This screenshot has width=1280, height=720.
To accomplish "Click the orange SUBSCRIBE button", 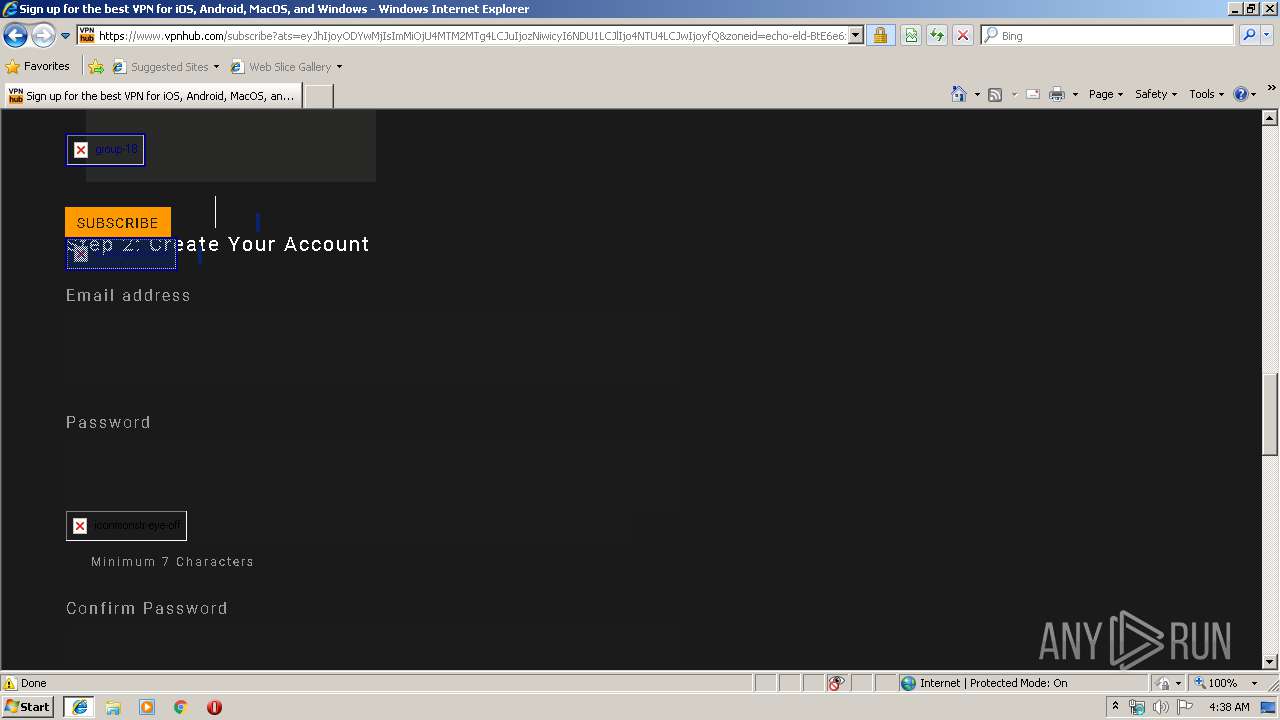I will click(117, 222).
